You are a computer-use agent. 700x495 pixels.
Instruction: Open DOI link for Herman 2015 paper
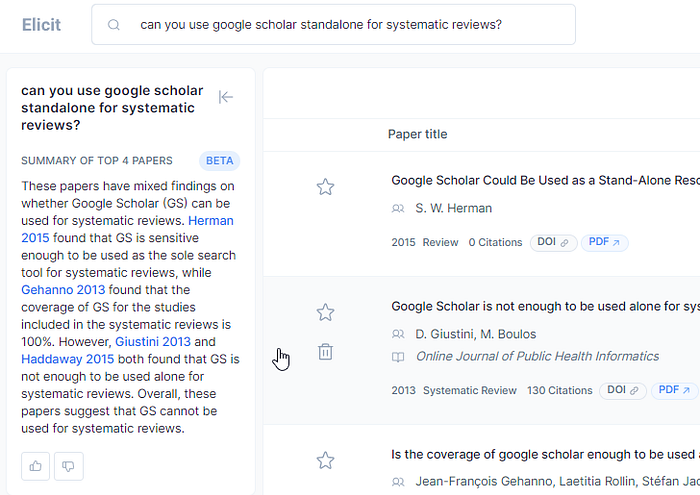[553, 242]
